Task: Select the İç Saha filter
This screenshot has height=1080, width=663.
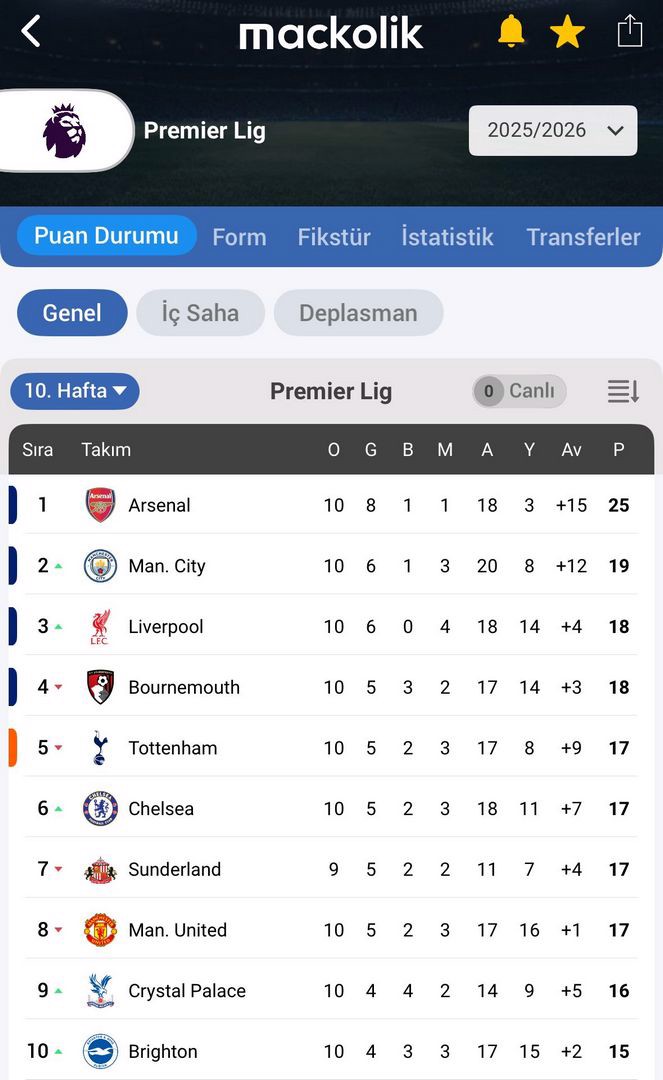Action: [x=200, y=313]
